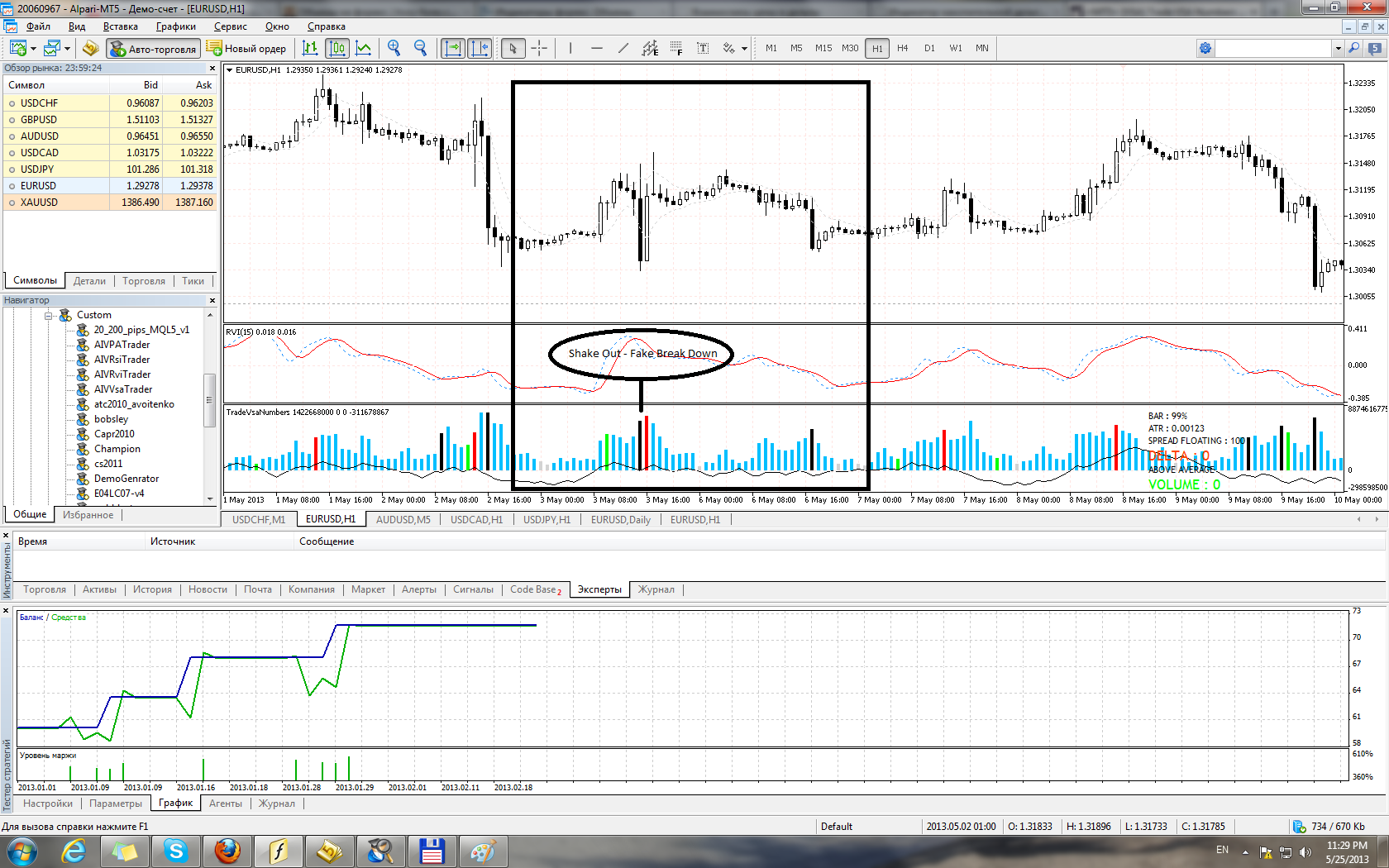Choose the Fibonacci retracement tool
This screenshot has height=868, width=1389.
point(676,48)
